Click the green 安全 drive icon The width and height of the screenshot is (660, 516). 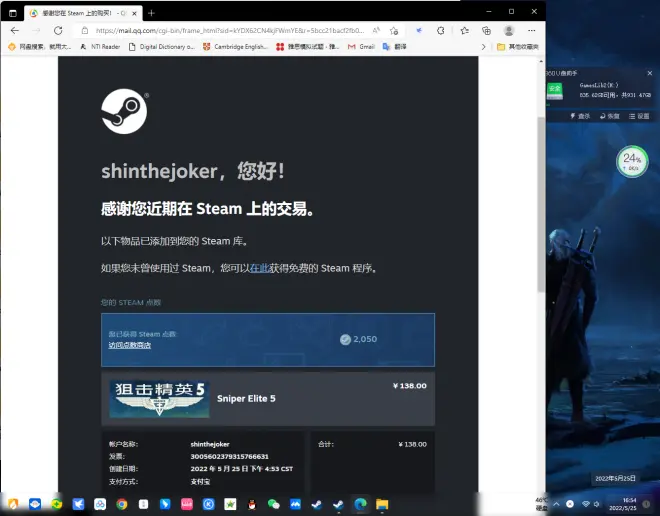coord(555,90)
